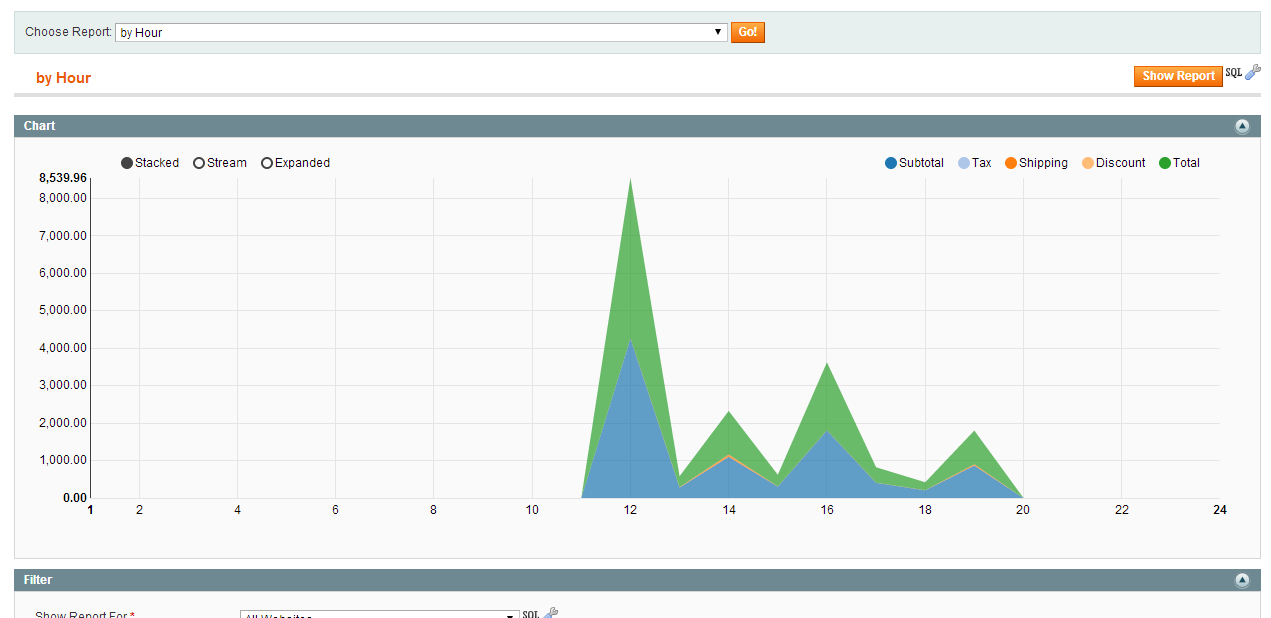Select the Stream chart mode

click(220, 163)
